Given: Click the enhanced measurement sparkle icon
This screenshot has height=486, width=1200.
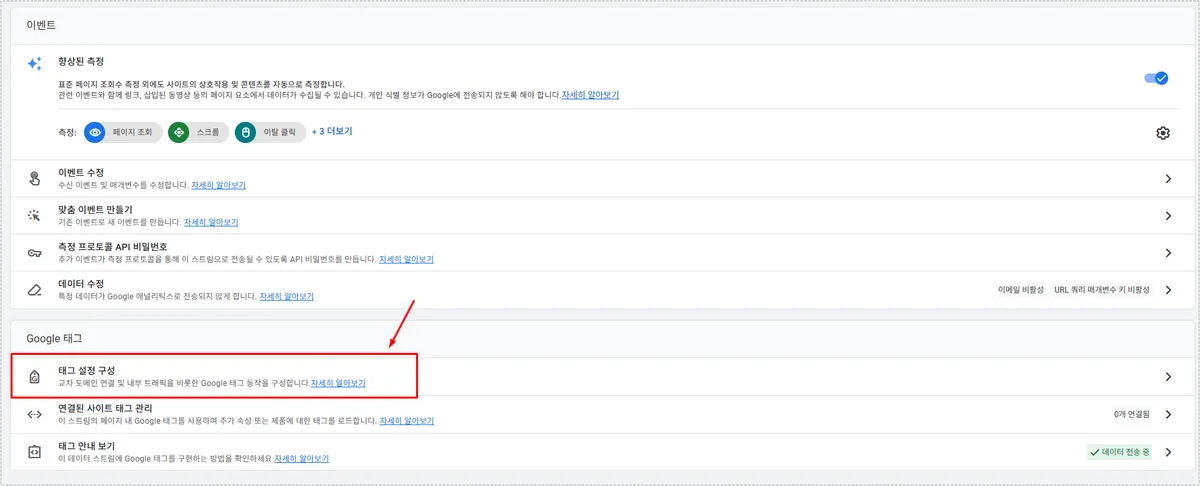Looking at the screenshot, I should [34, 64].
